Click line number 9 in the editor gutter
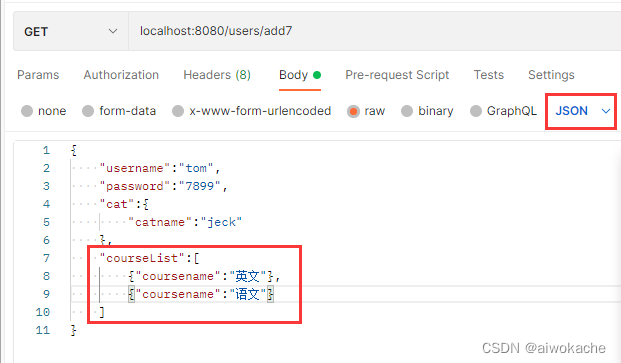Screen dimensions: 621x363 click(46, 294)
